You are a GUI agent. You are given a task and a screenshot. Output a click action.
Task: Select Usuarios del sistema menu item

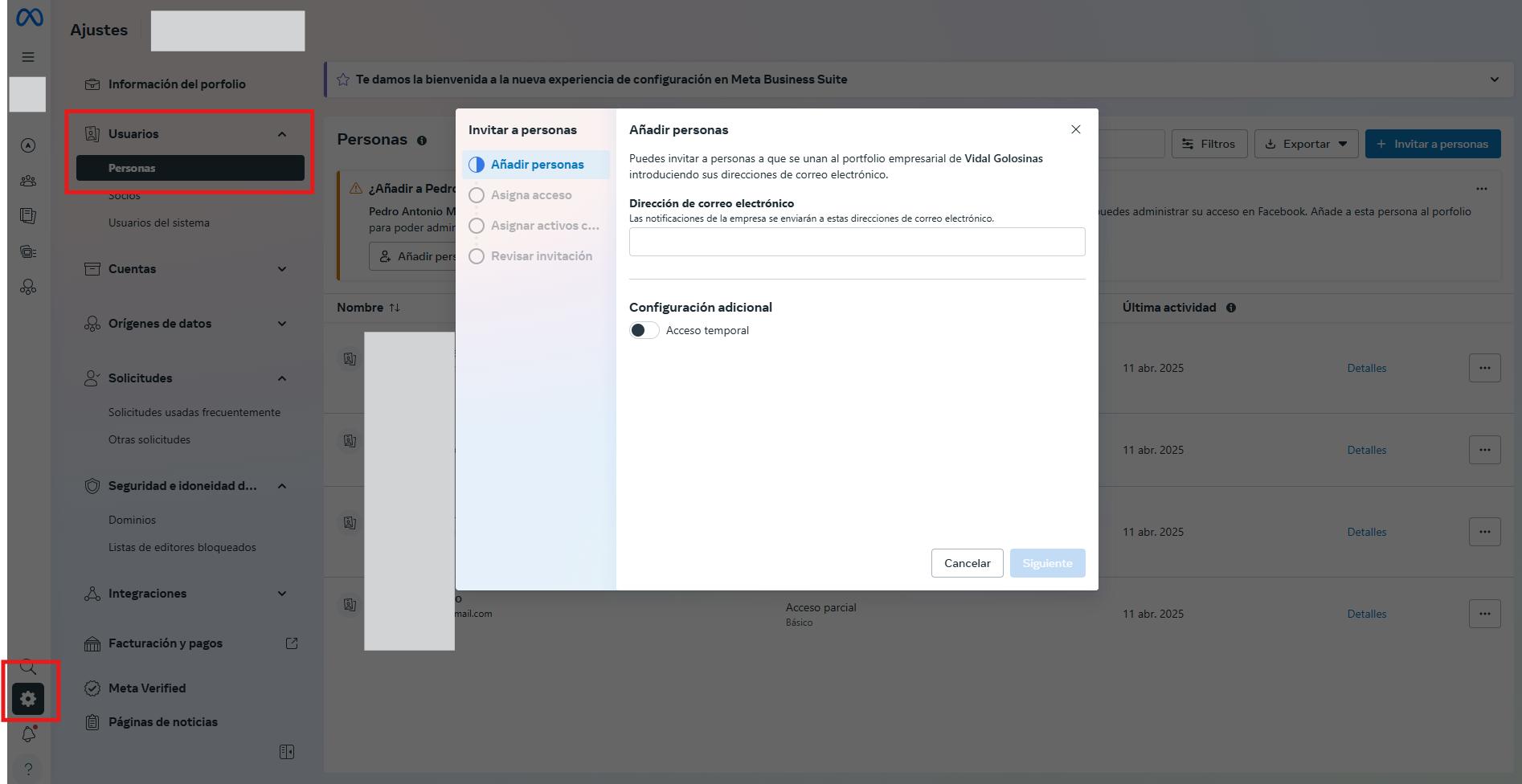[x=159, y=223]
